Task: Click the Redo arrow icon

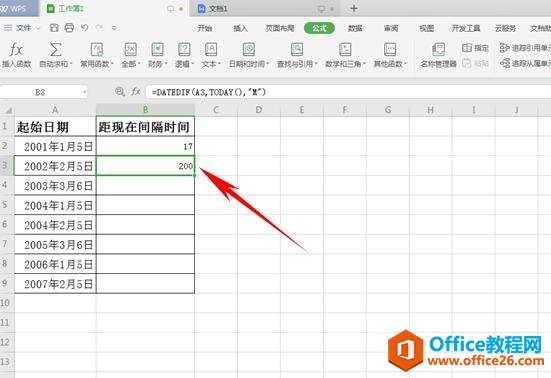Action: point(99,27)
